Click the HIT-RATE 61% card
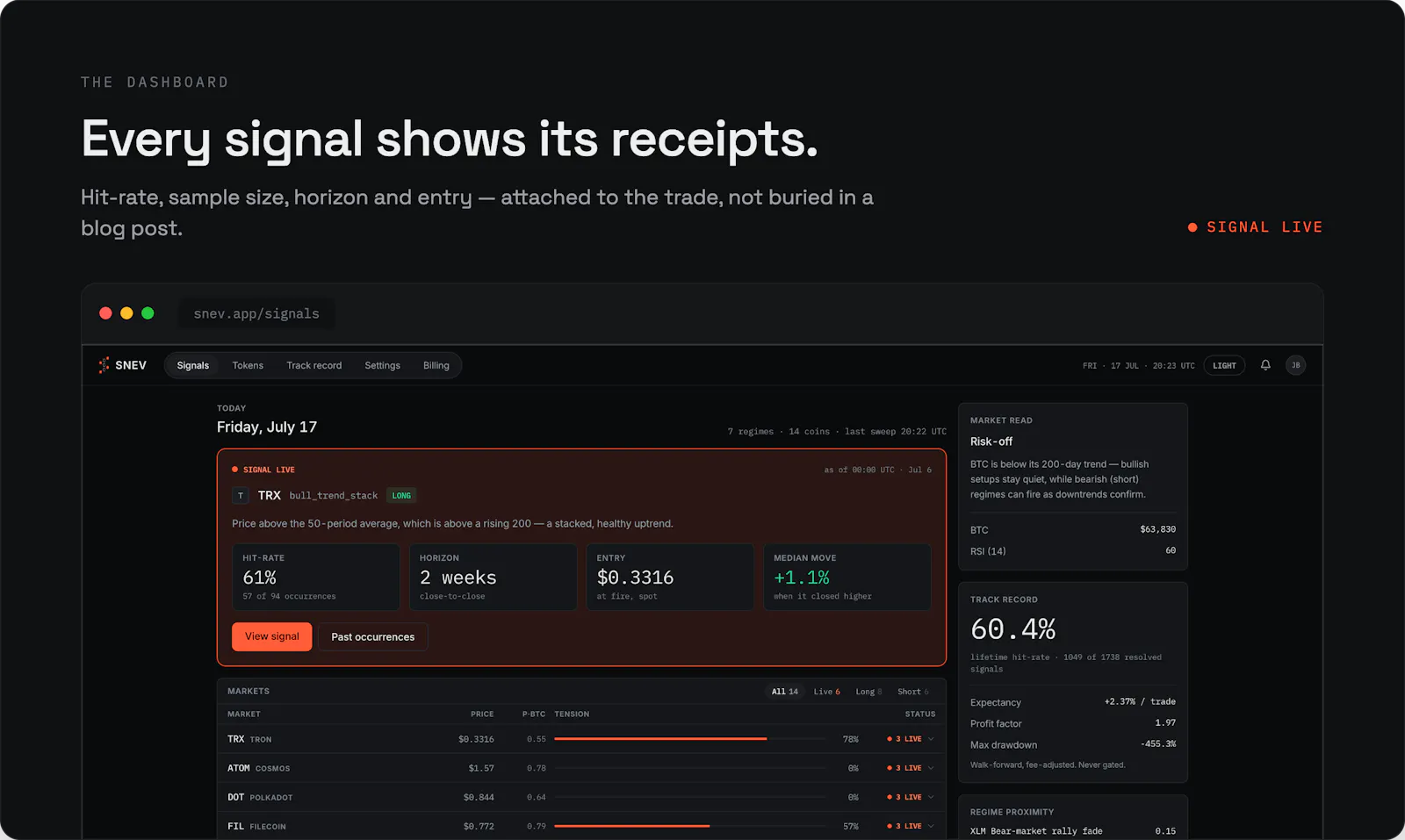Image resolution: width=1405 pixels, height=840 pixels. [x=316, y=577]
